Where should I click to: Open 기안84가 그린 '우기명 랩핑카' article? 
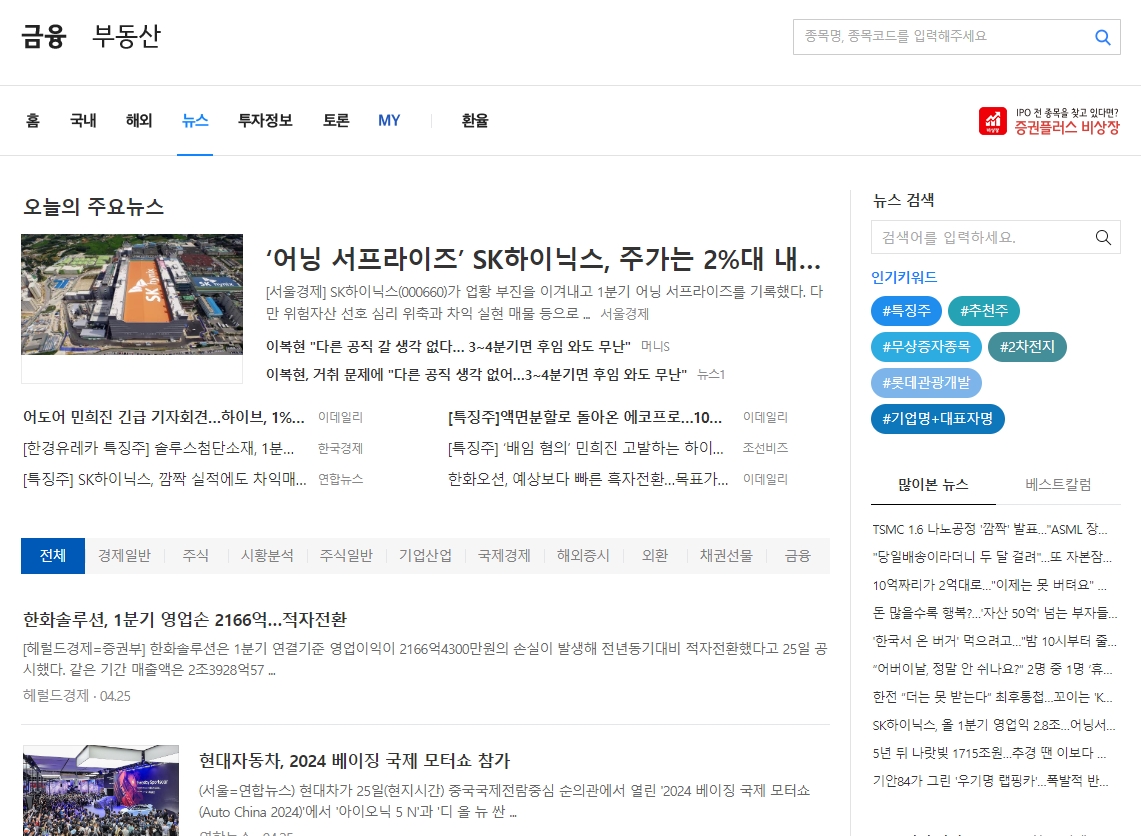coord(990,781)
